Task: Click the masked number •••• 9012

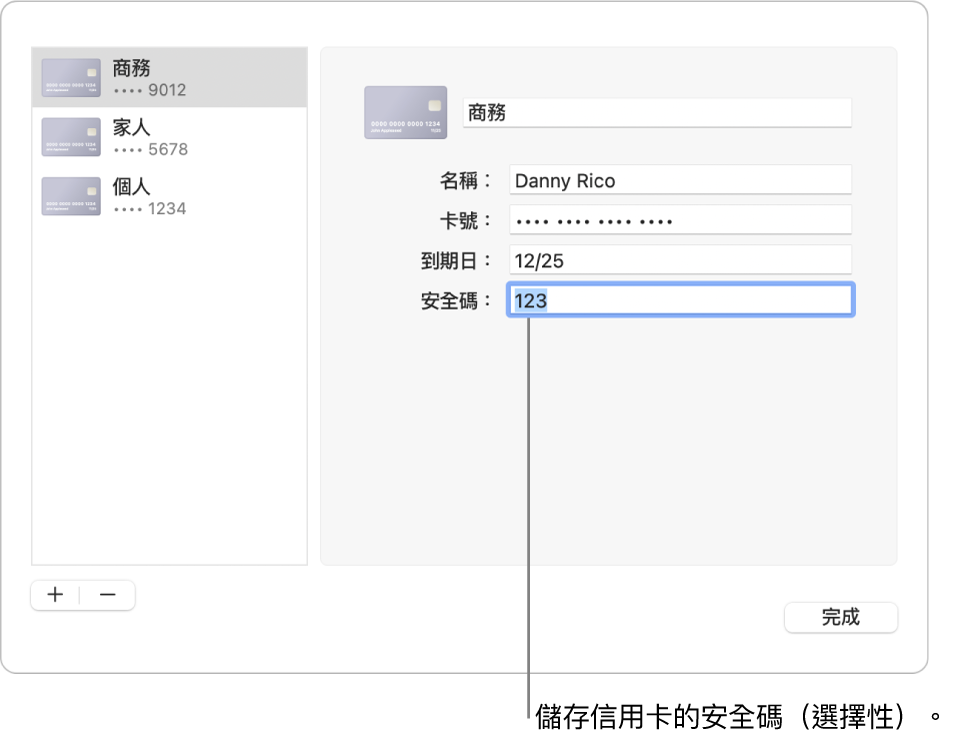Action: [x=150, y=90]
